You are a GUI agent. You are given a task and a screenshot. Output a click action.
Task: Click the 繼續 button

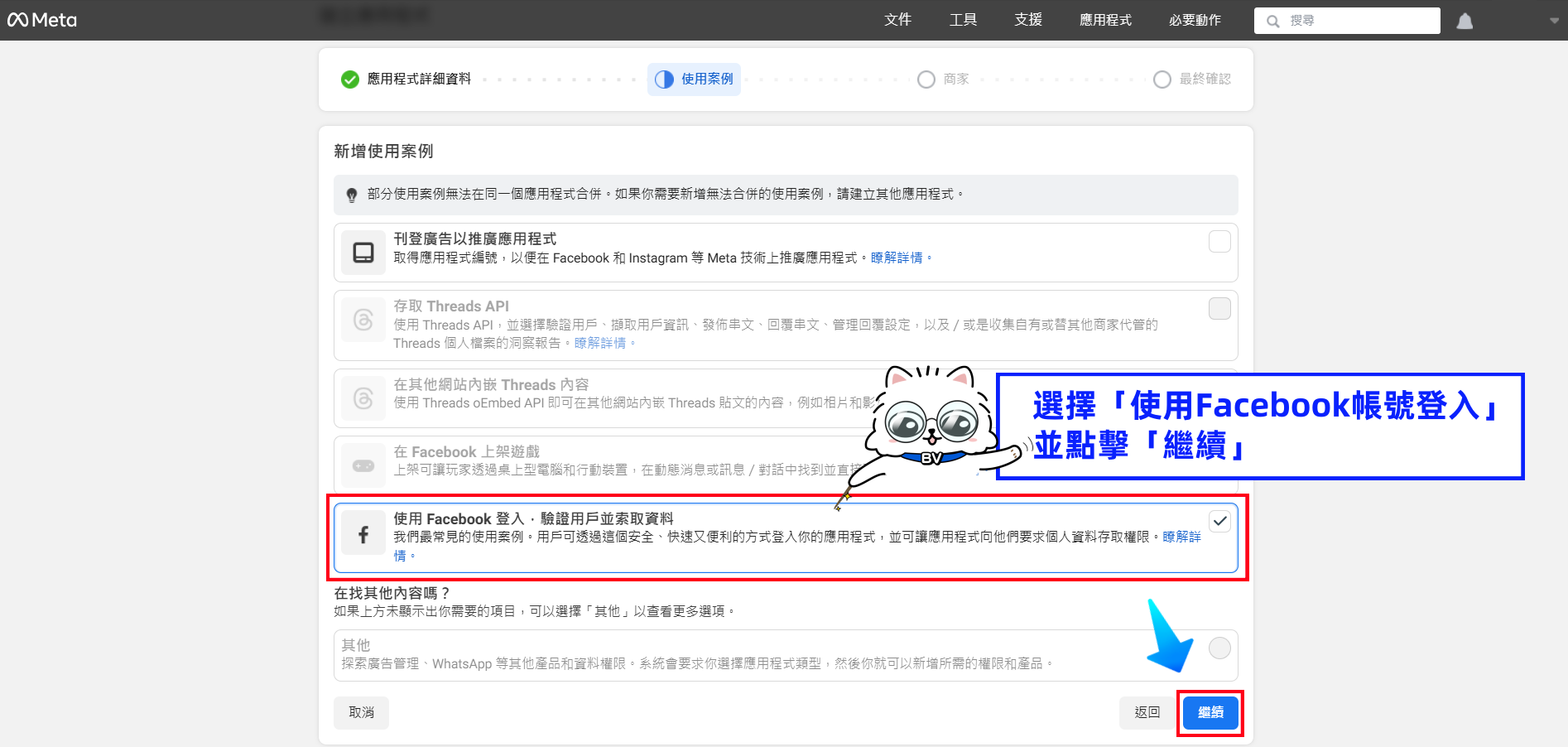(1210, 712)
